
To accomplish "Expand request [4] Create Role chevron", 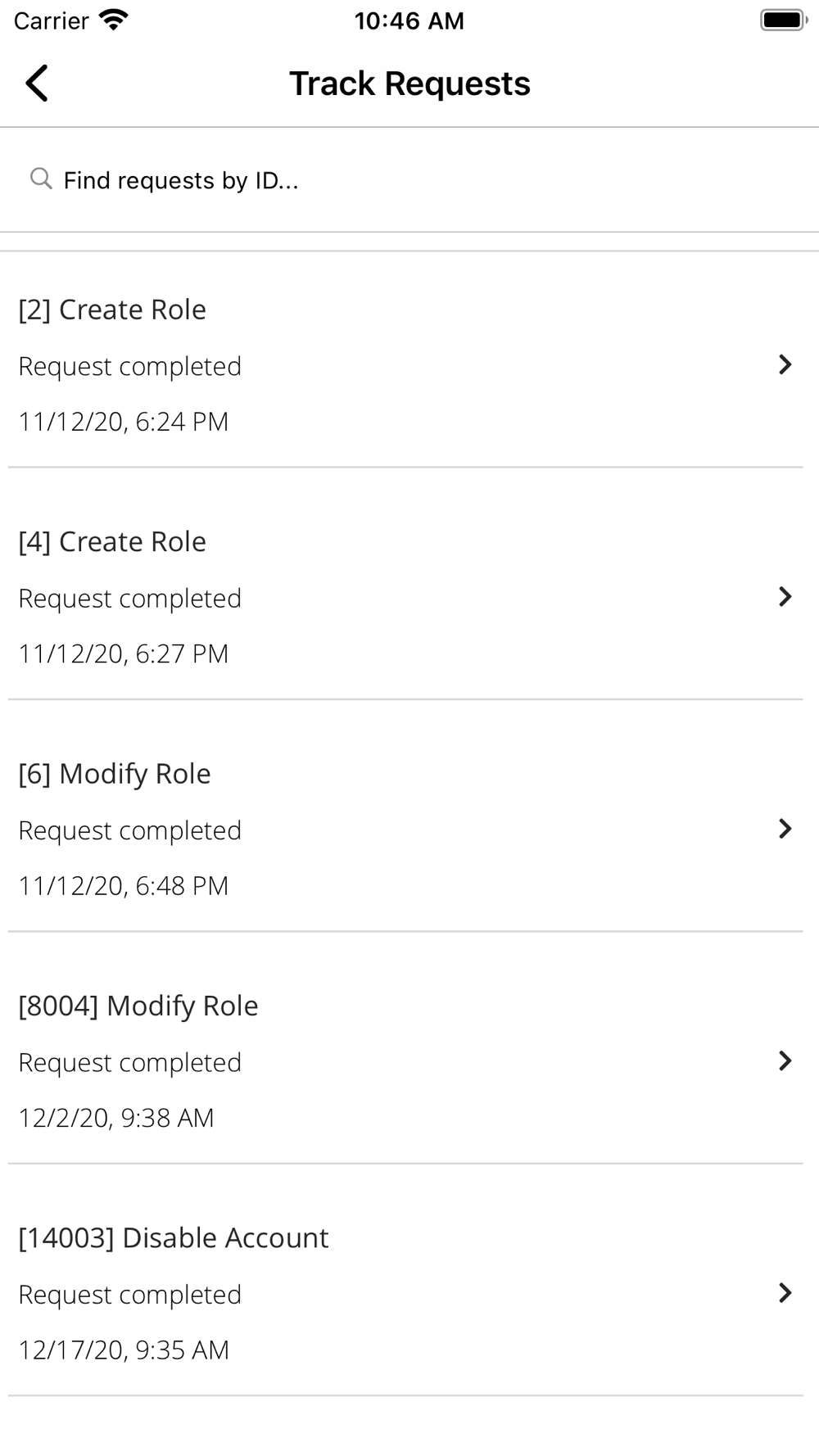I will (x=785, y=596).
